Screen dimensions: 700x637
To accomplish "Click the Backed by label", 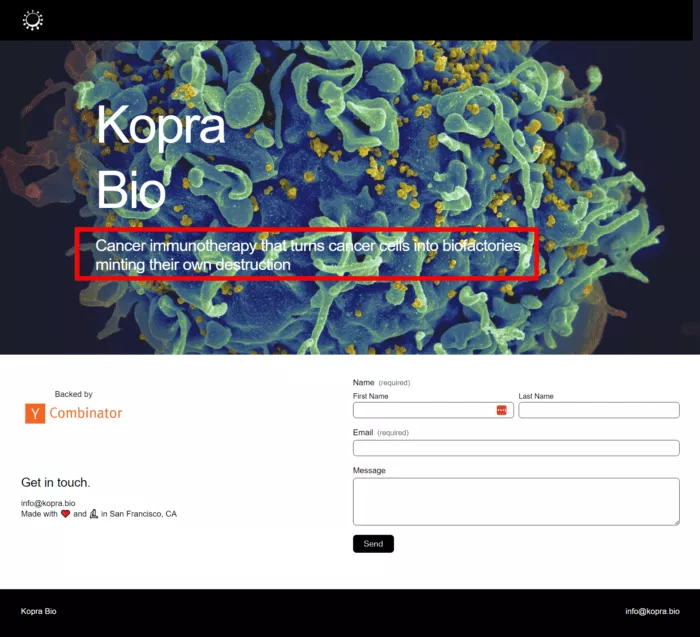I will point(74,394).
